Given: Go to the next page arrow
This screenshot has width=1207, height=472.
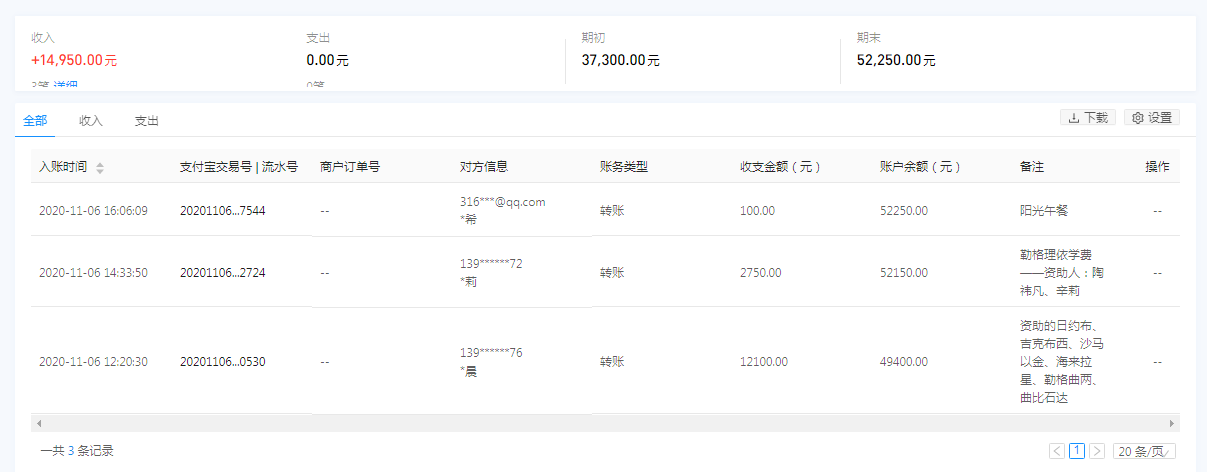Looking at the screenshot, I should [x=1097, y=451].
